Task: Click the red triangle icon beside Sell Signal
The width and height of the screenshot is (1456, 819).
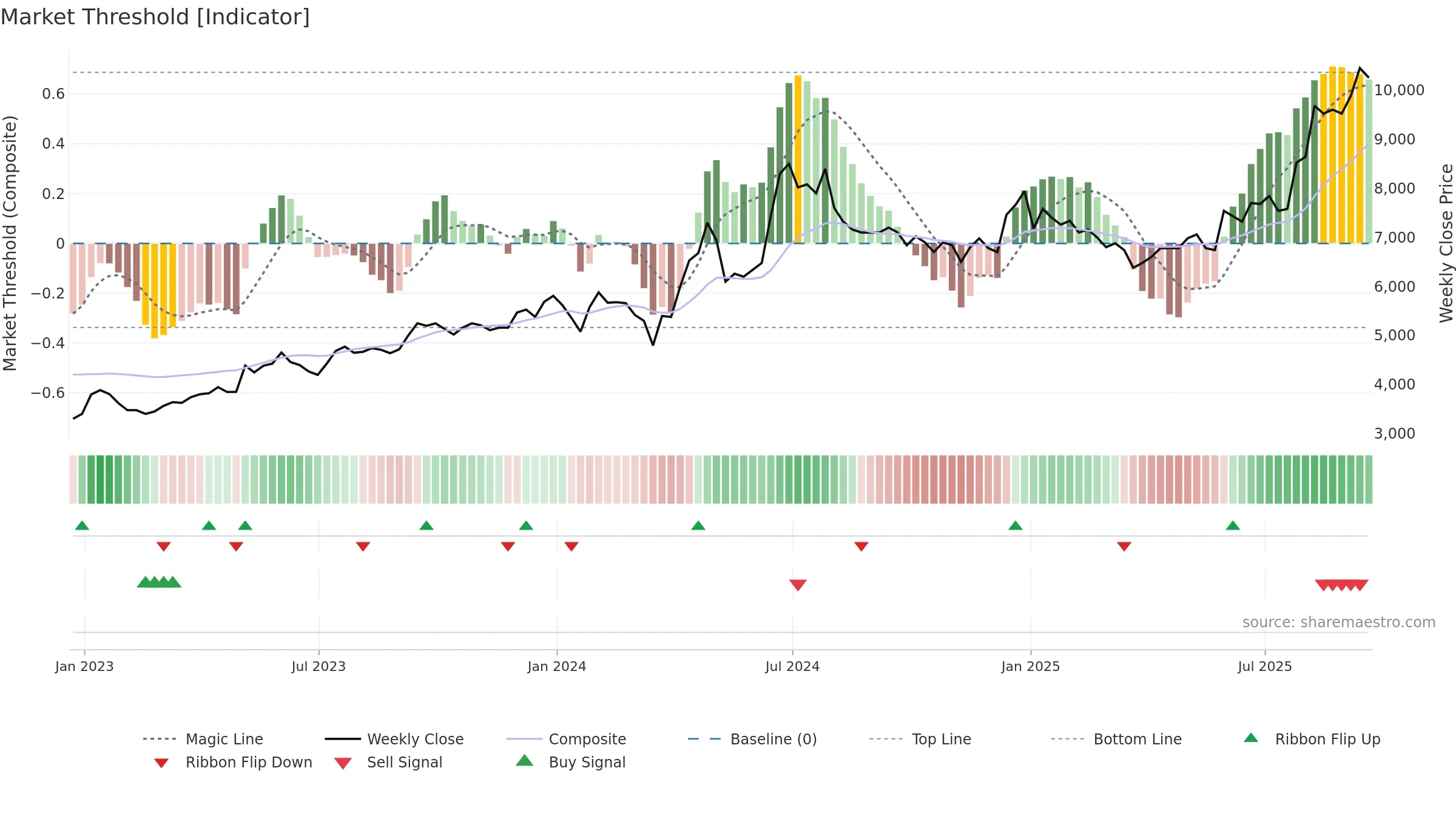Action: coord(343,763)
